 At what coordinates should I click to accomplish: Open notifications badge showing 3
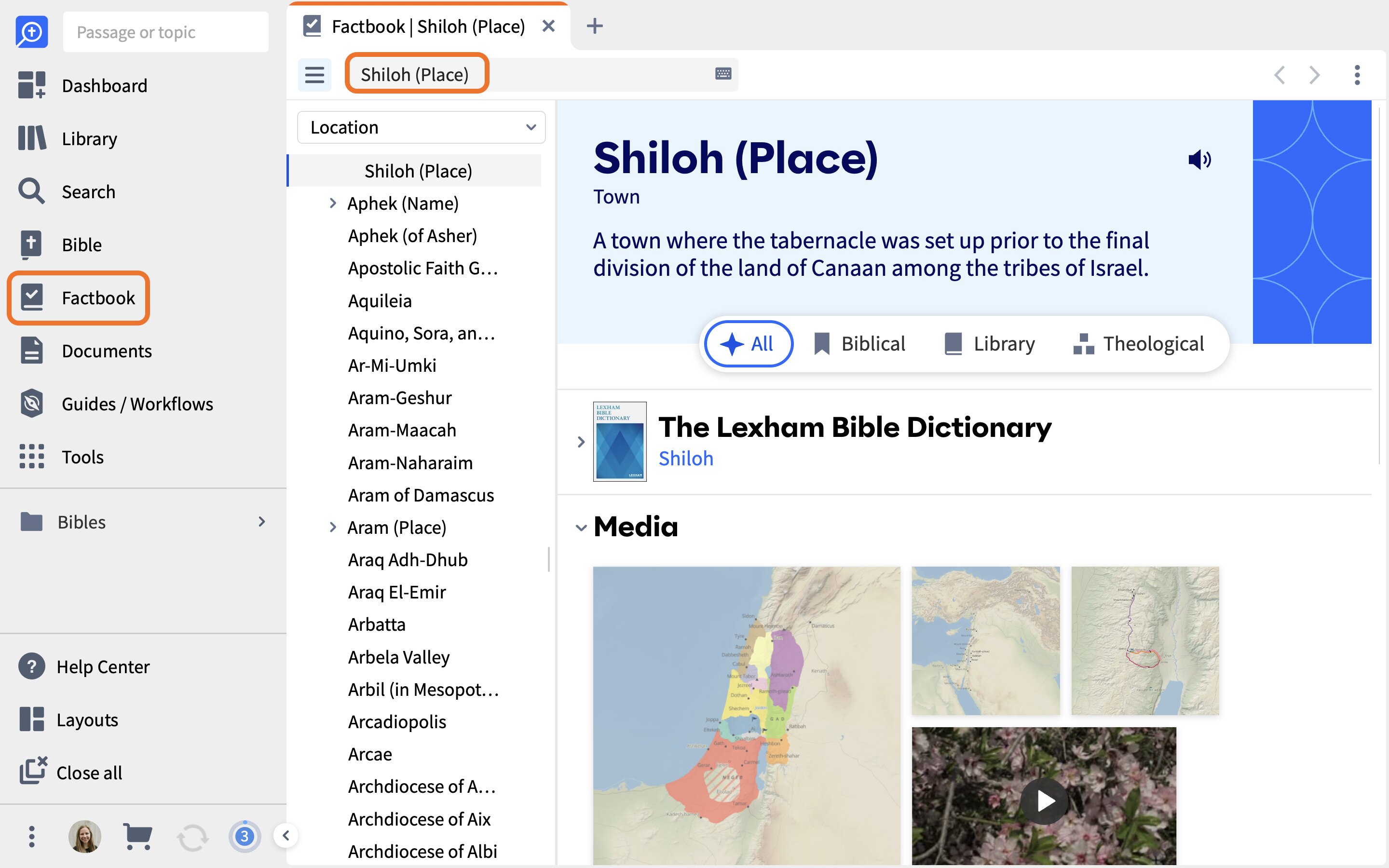245,837
